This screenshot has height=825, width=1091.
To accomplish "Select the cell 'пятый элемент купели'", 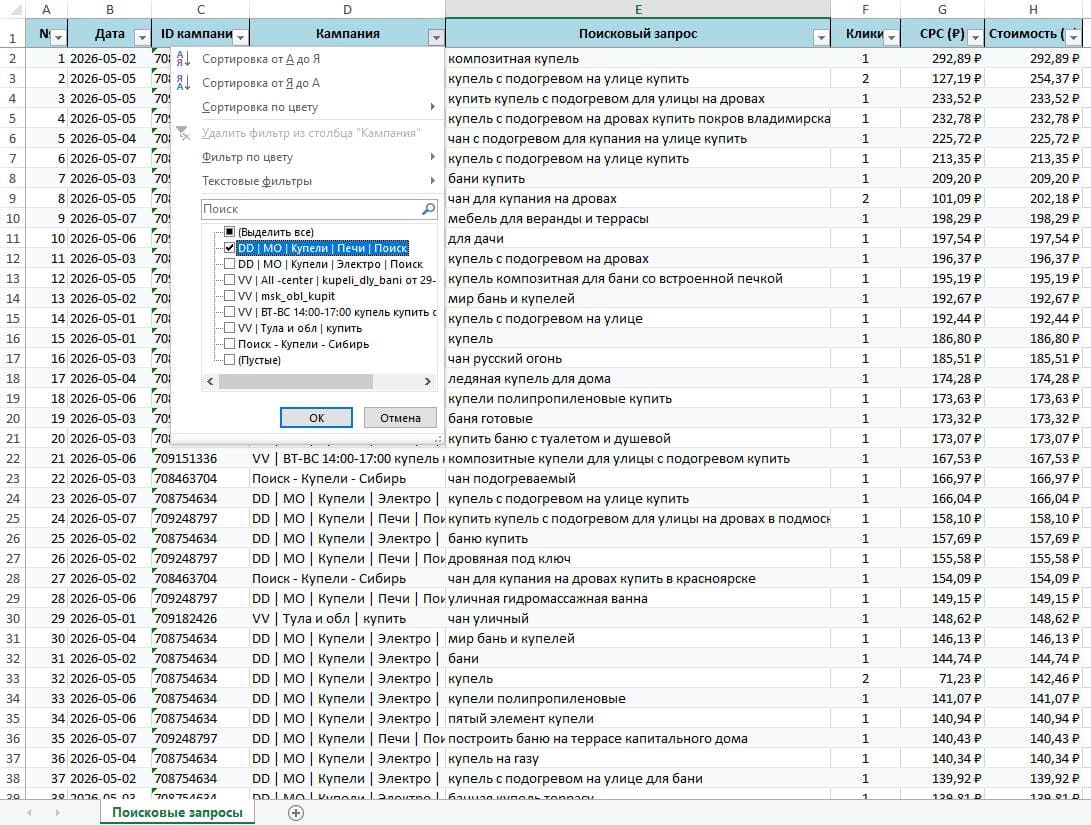I will click(638, 718).
